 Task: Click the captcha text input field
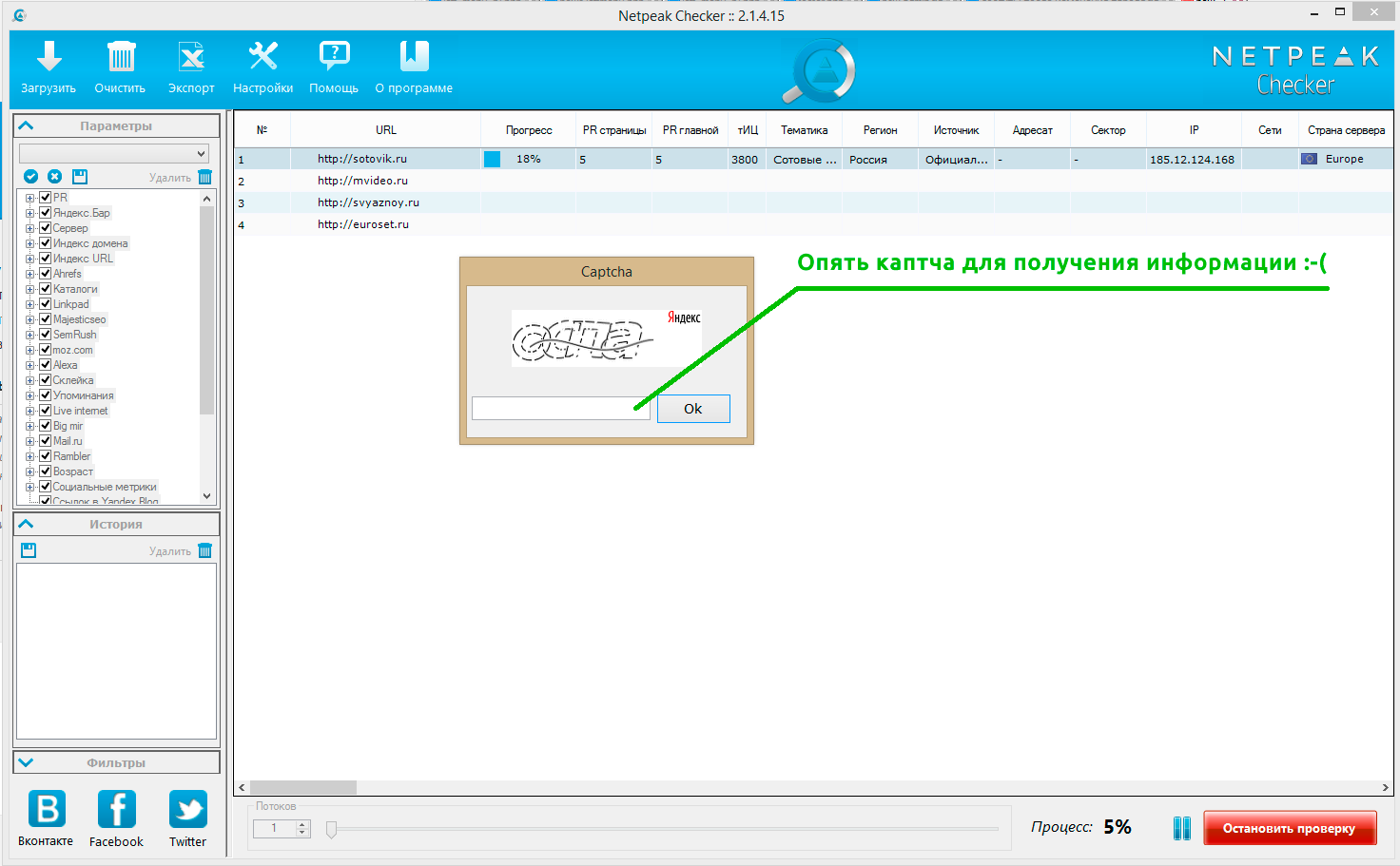561,409
